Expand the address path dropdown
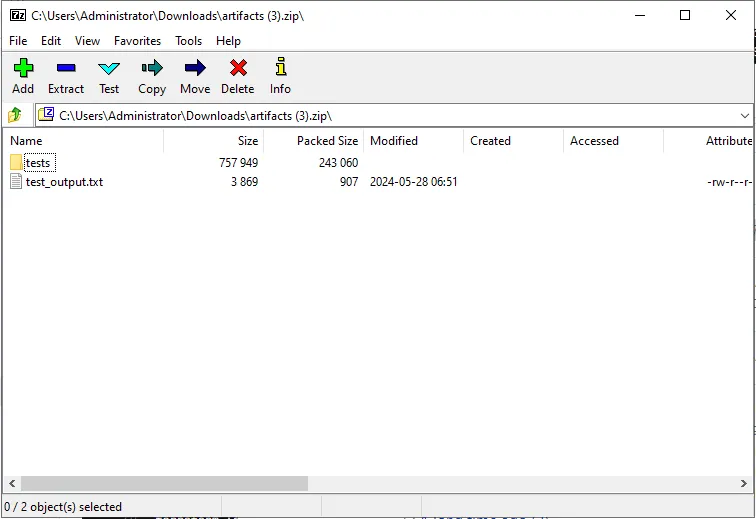This screenshot has width=756, height=519. coord(744,115)
